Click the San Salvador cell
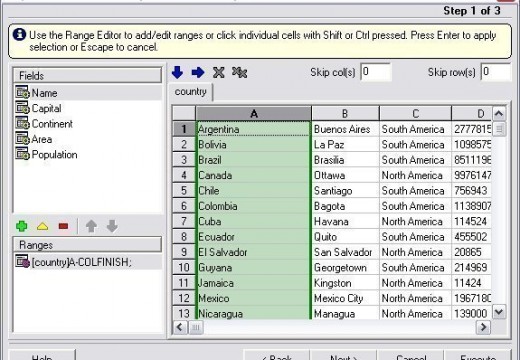 [x=345, y=252]
